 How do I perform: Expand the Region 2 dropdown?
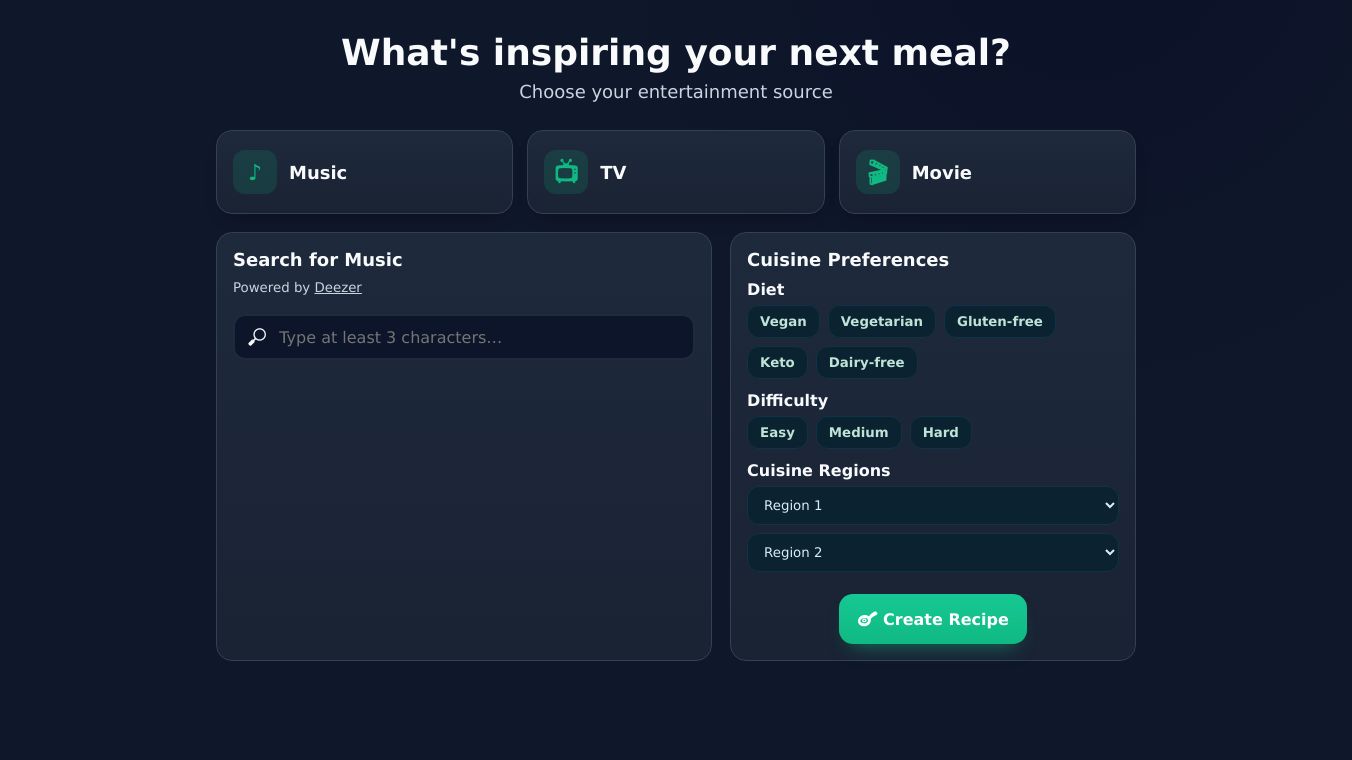[x=932, y=552]
